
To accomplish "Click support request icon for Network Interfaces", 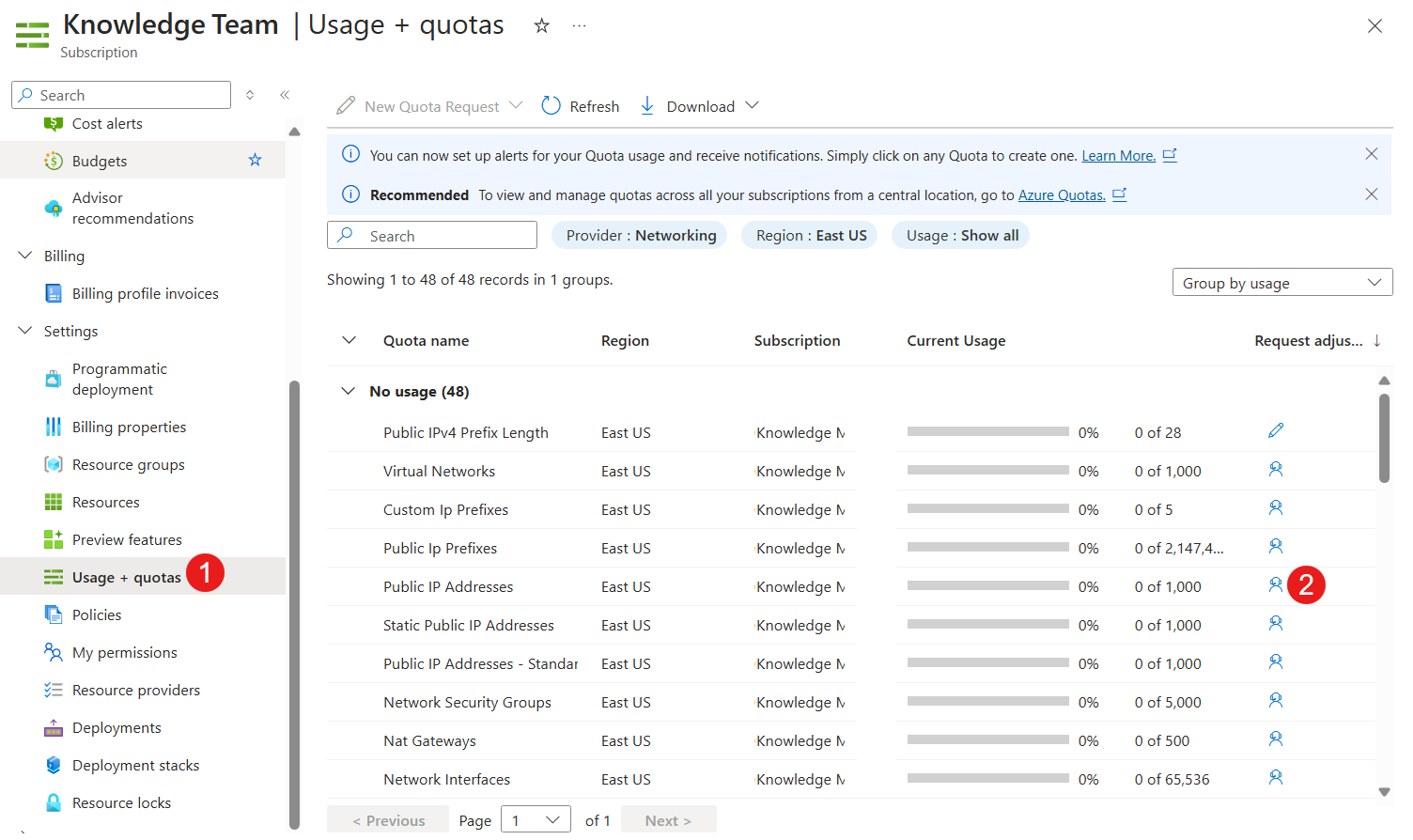I will 1276,777.
